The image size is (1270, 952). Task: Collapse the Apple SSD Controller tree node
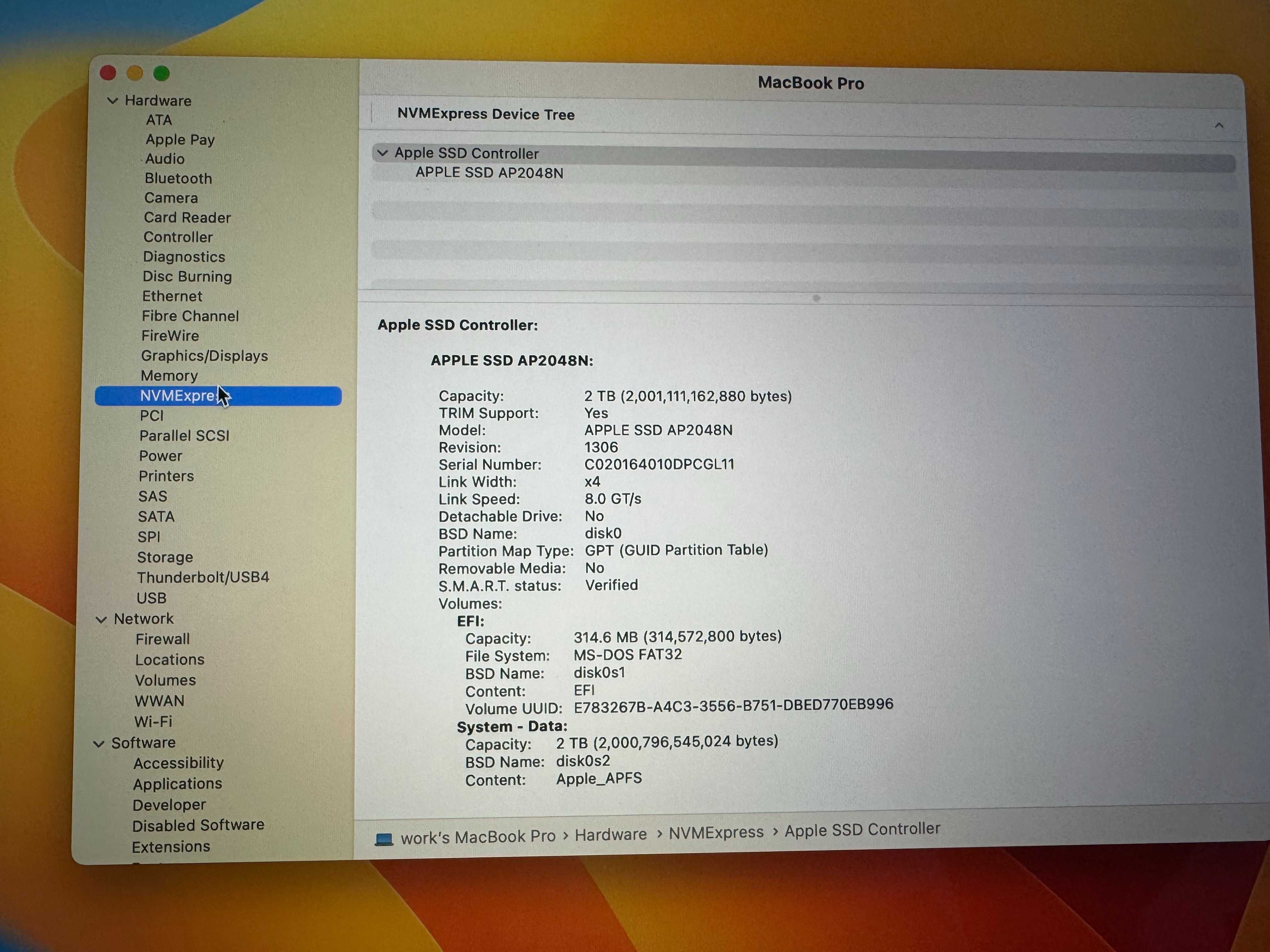tap(383, 153)
